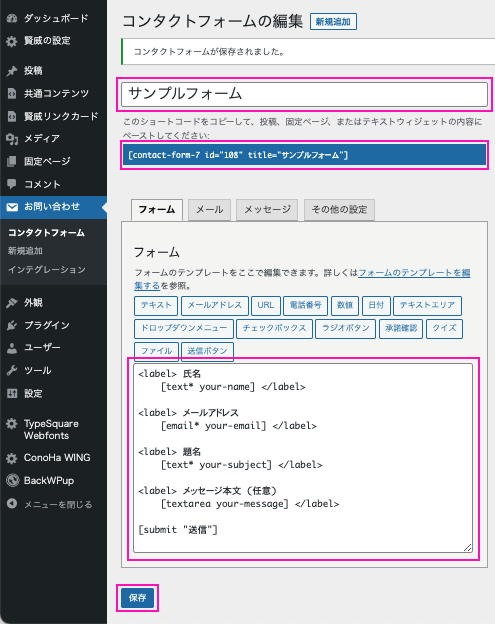
Task: Insert a テキストエリア tag
Action: coord(427,305)
